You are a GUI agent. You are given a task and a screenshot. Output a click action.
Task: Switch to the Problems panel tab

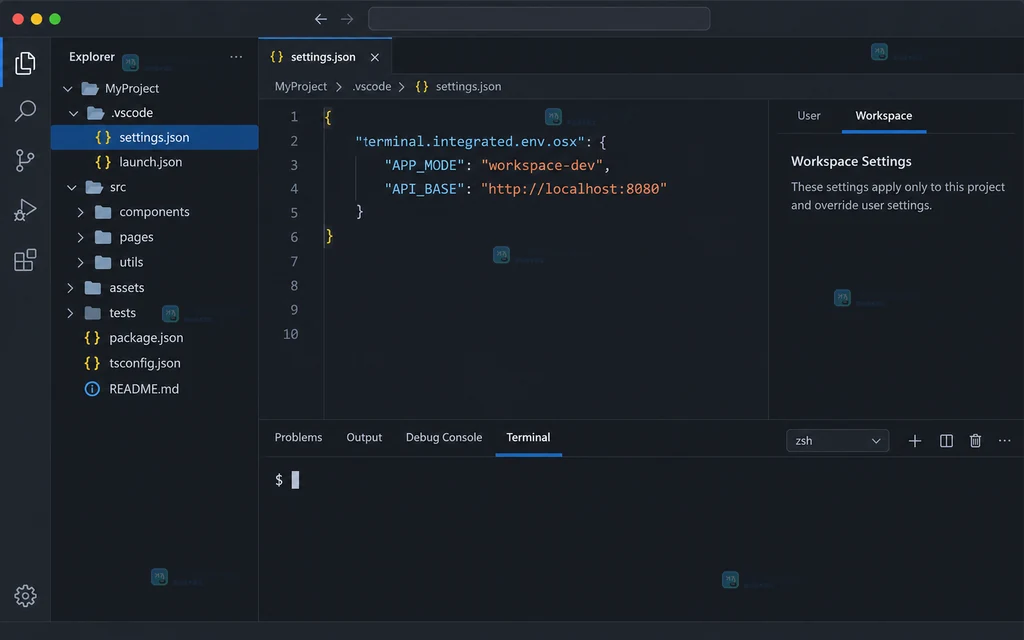coord(298,438)
